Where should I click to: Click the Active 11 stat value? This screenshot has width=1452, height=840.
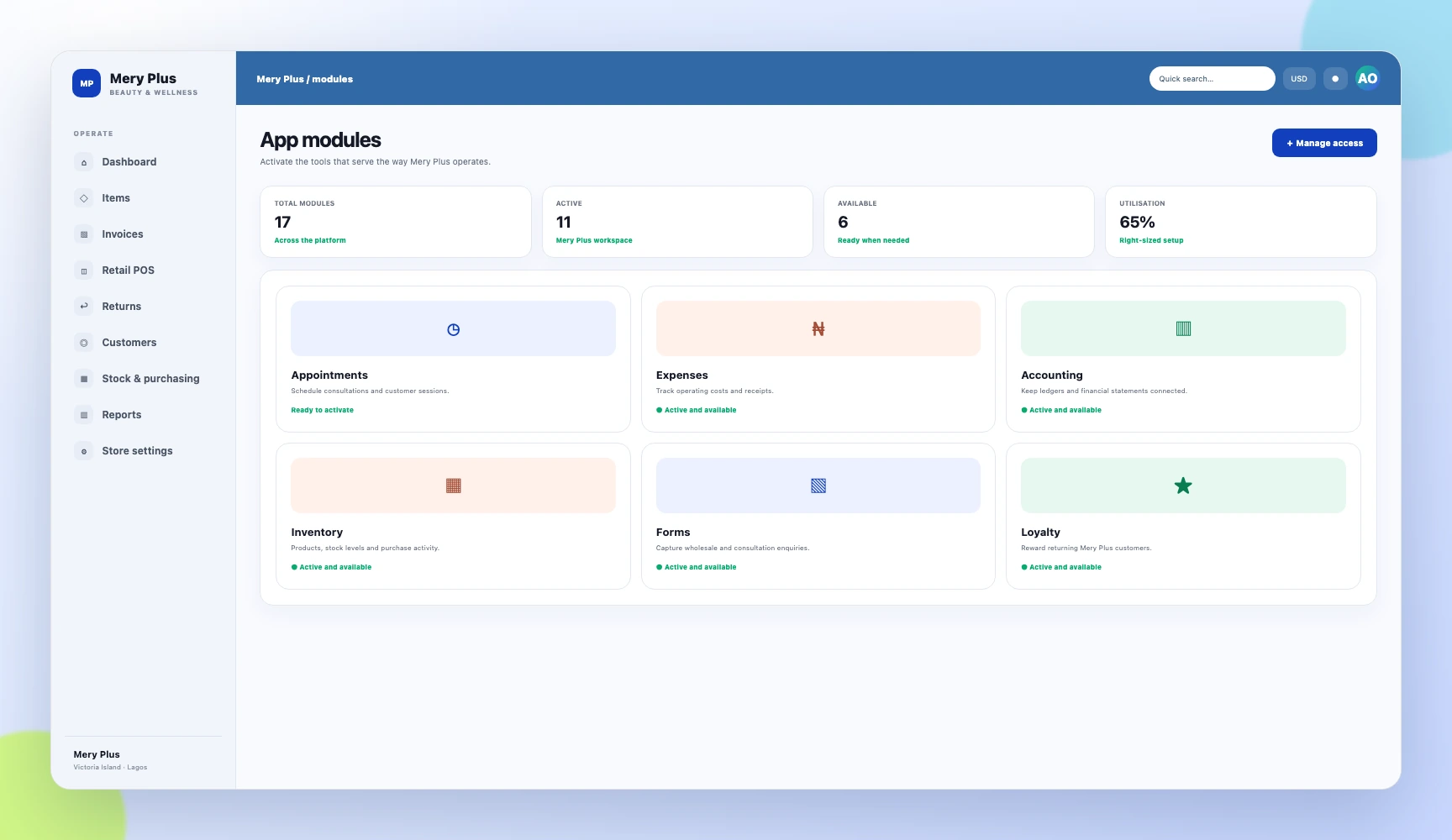coord(564,222)
